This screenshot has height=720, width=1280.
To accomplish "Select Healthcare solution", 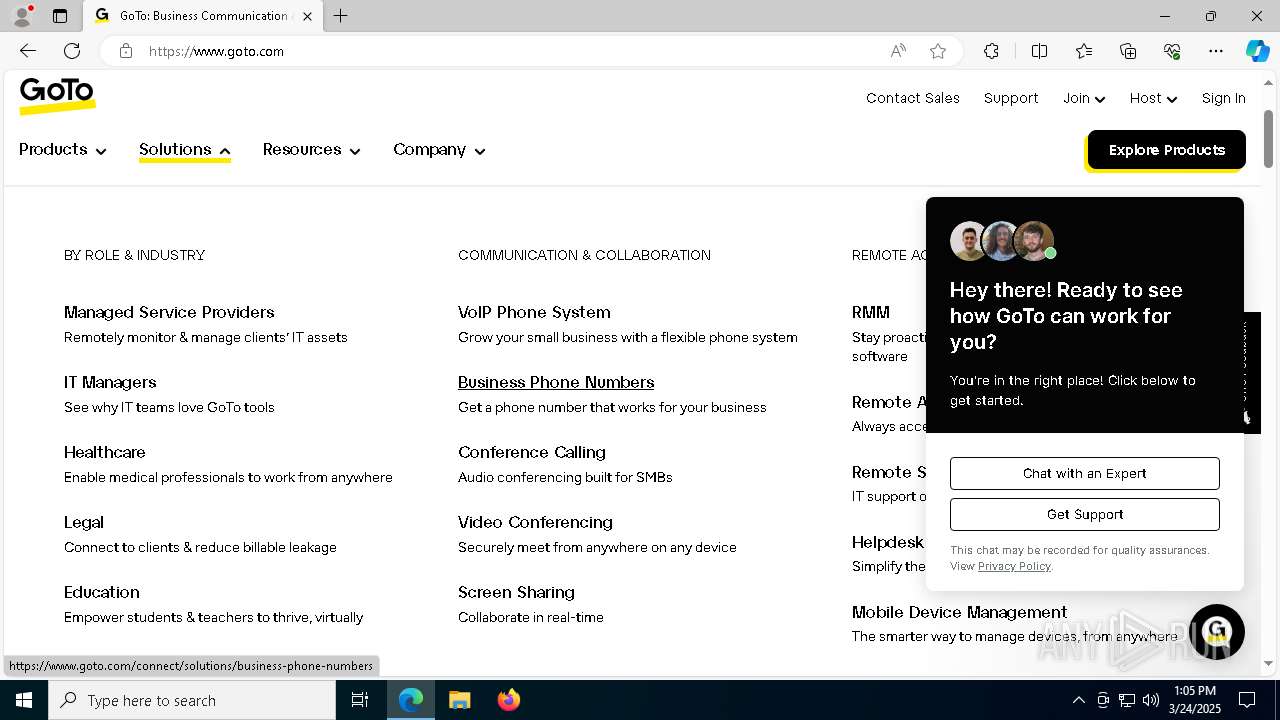I will (105, 452).
